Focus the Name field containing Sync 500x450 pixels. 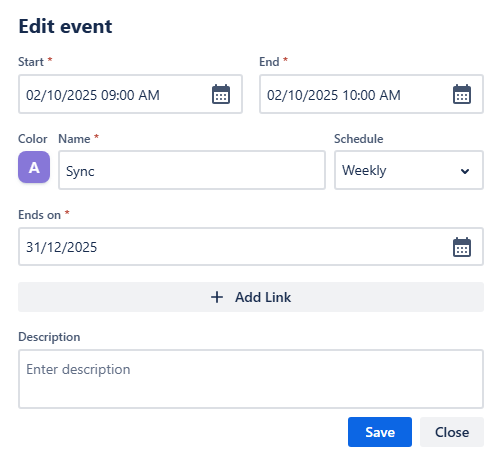pyautogui.click(x=192, y=170)
